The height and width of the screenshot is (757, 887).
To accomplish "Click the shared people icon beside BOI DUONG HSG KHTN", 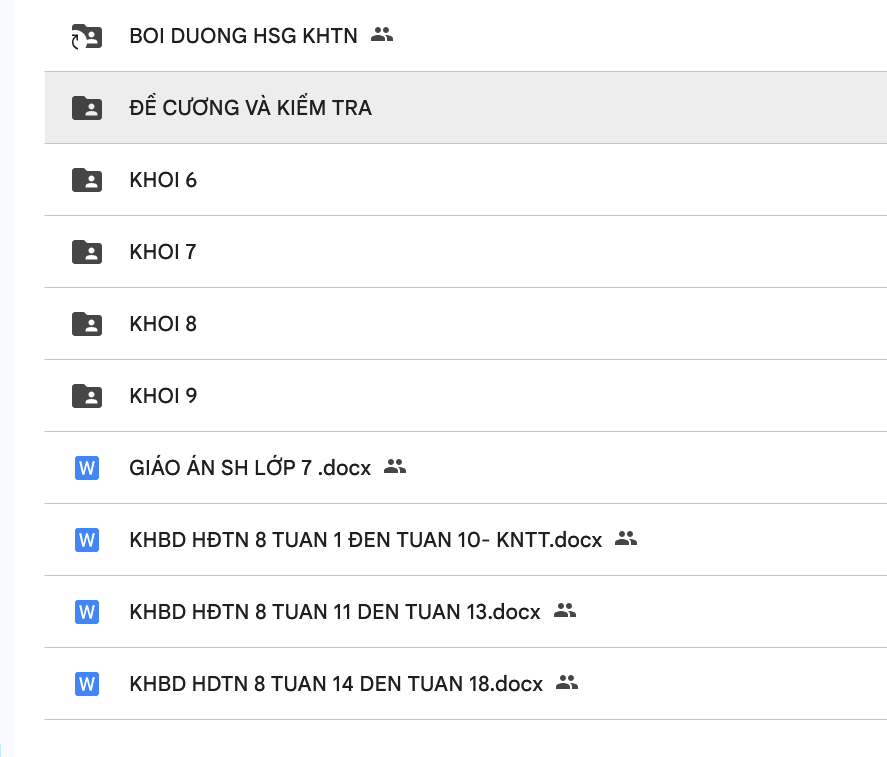I will pyautogui.click(x=381, y=35).
